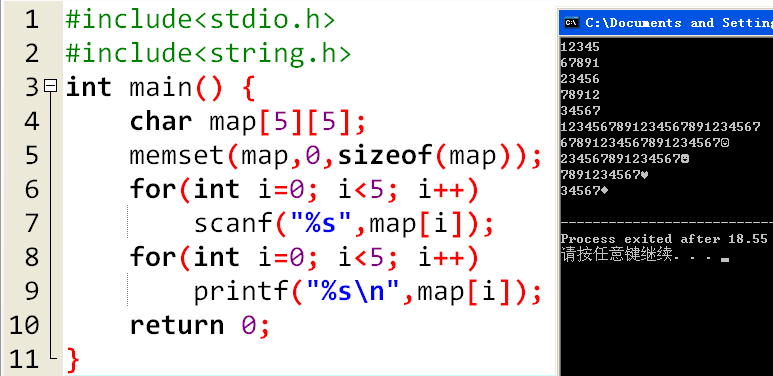This screenshot has height=376, width=773.
Task: Click the console title bar text
Action: click(x=679, y=23)
